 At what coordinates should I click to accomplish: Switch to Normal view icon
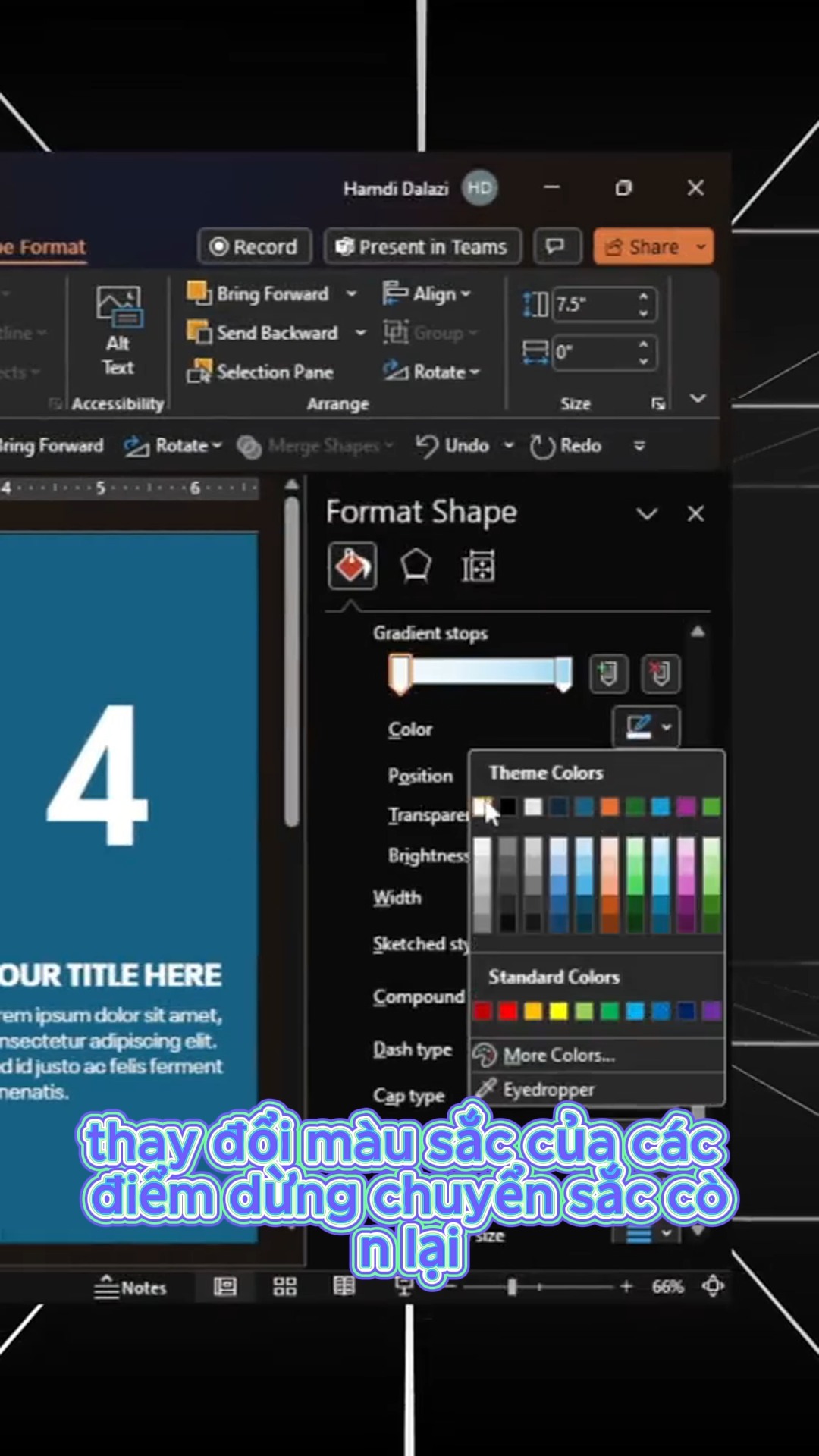coord(225,1286)
